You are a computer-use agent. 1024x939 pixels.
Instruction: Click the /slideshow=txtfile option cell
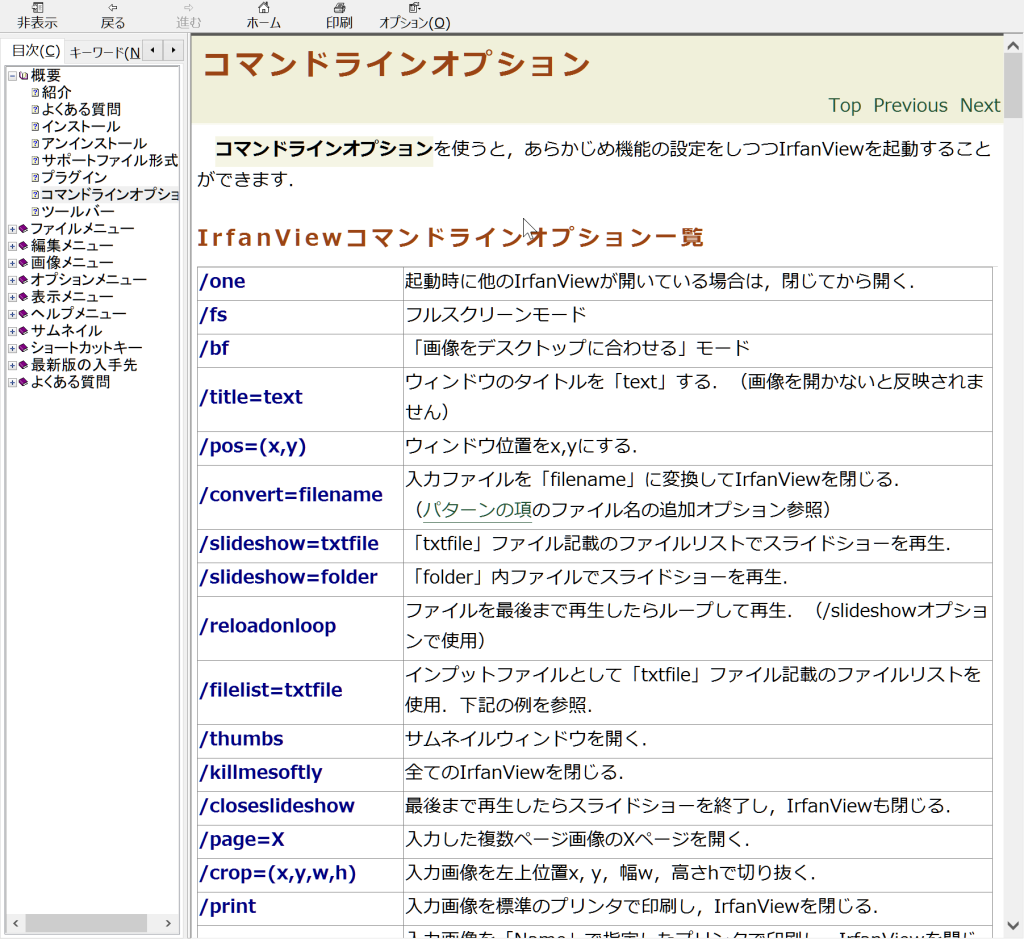click(300, 546)
